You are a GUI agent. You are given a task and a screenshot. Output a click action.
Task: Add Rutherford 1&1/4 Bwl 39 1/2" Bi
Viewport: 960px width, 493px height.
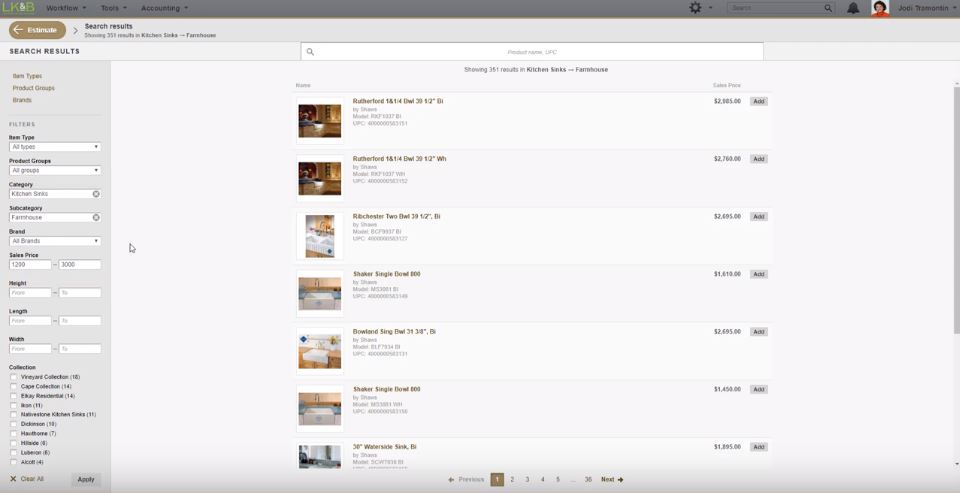(x=758, y=101)
